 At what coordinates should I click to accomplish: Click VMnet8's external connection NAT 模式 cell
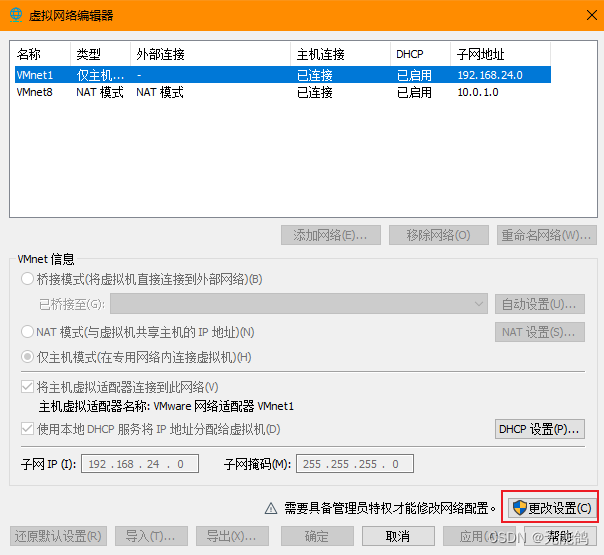click(160, 92)
